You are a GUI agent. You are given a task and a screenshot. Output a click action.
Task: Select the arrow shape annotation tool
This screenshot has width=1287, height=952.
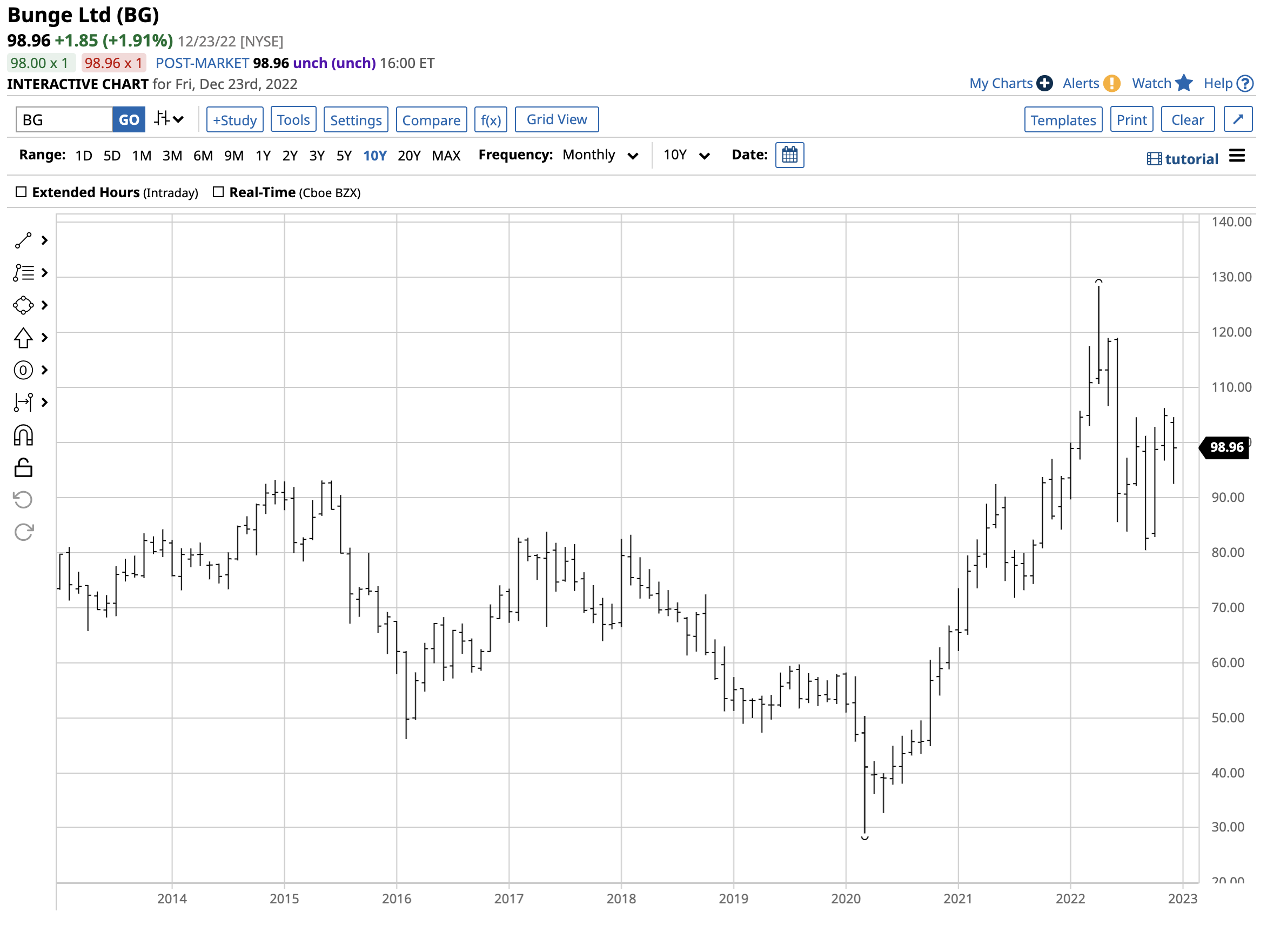click(x=23, y=338)
